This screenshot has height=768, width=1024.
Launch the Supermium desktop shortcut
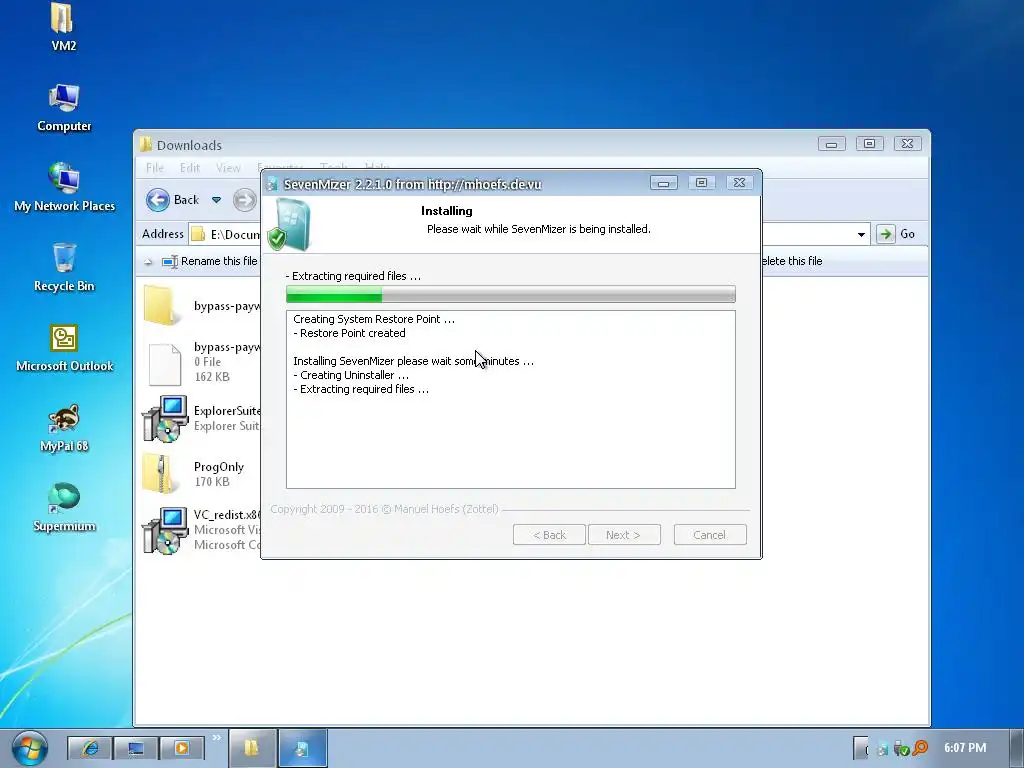(64, 508)
